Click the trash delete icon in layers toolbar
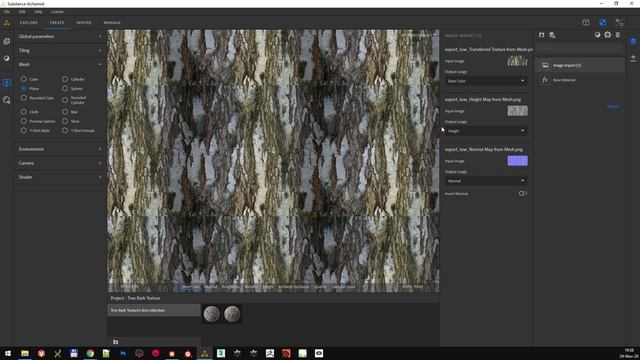 pyautogui.click(x=618, y=35)
